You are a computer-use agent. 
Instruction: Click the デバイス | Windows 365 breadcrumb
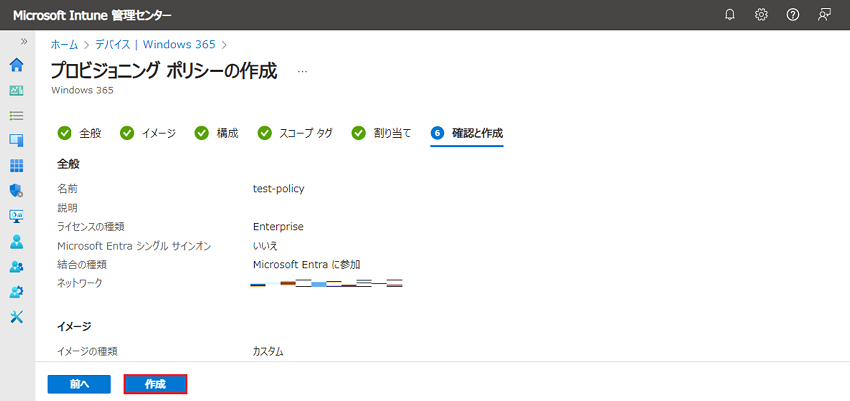point(155,44)
